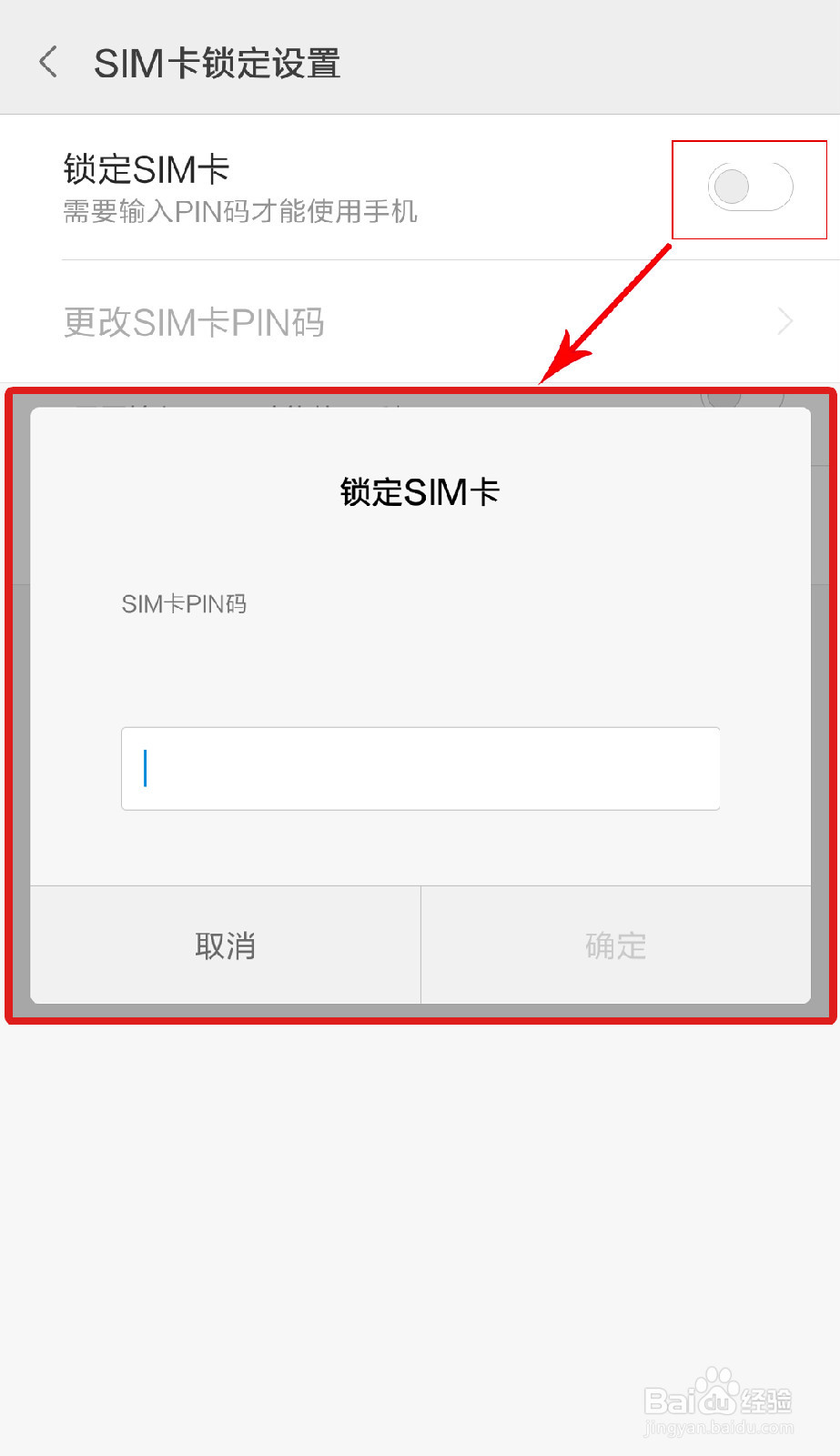Toggle the 锁定SIM卡 switch
Image resolution: width=840 pixels, height=1456 pixels.
coord(750,187)
